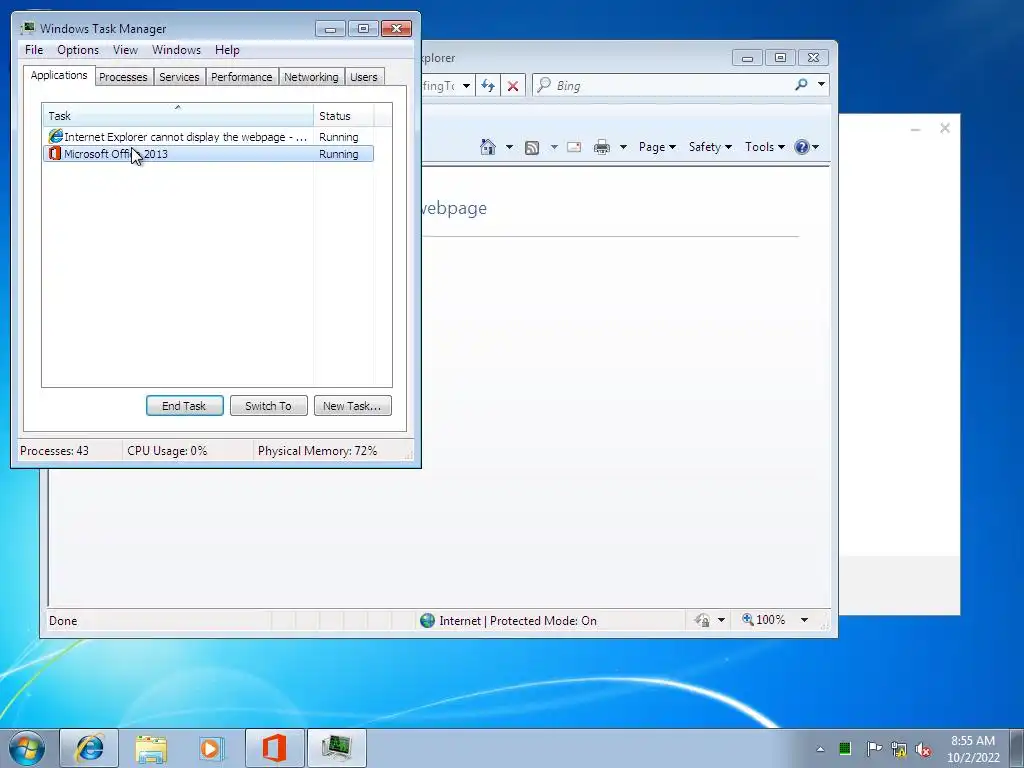Image resolution: width=1024 pixels, height=768 pixels.
Task: Expand the Home button dropdown arrow
Action: tap(509, 147)
